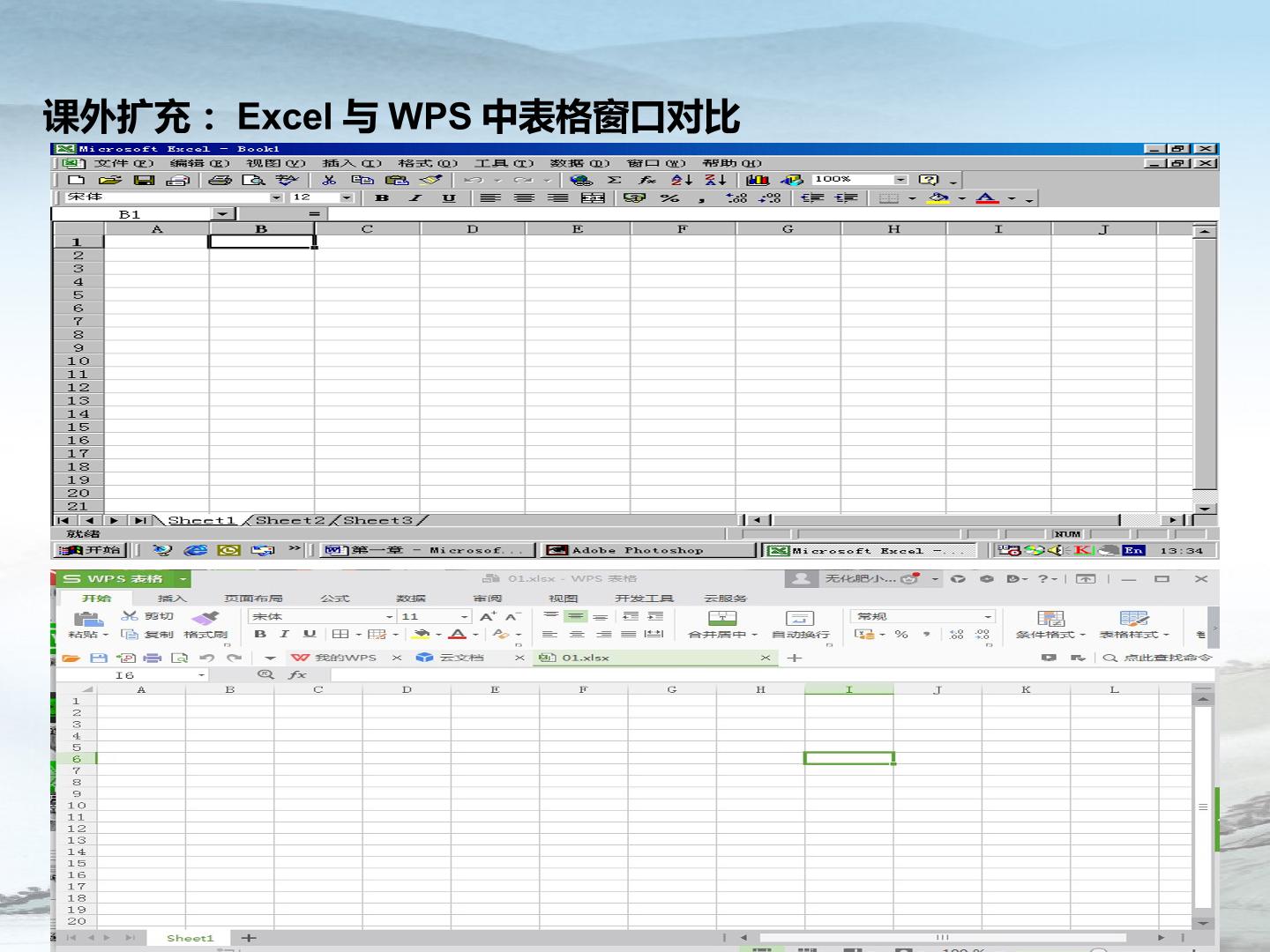This screenshot has width=1270, height=952.
Task: Open Excel font name 宋体 dropdown
Action: click(276, 197)
